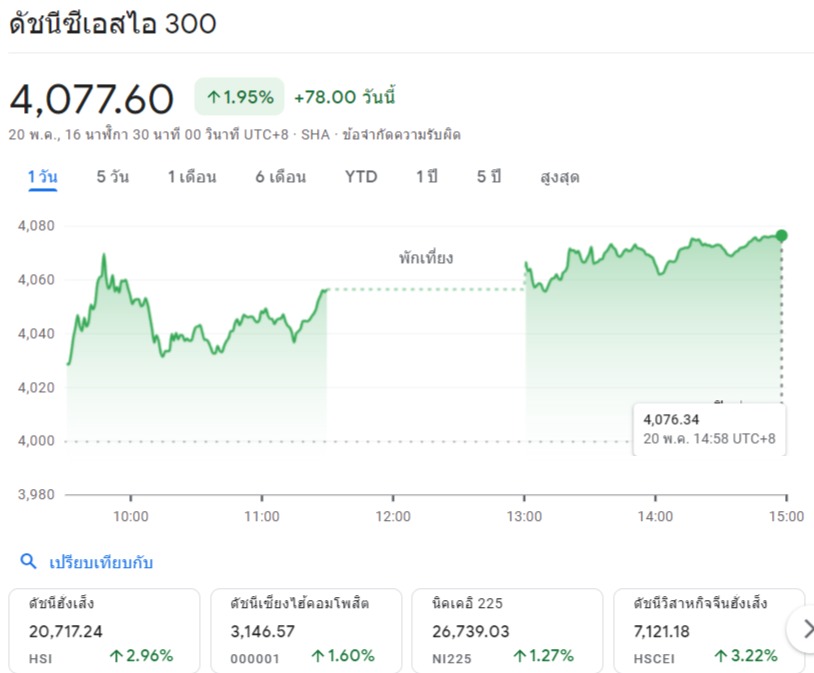Click NI225 green up arrow 1.27%
Viewport: 814px width, 673px height.
520,656
